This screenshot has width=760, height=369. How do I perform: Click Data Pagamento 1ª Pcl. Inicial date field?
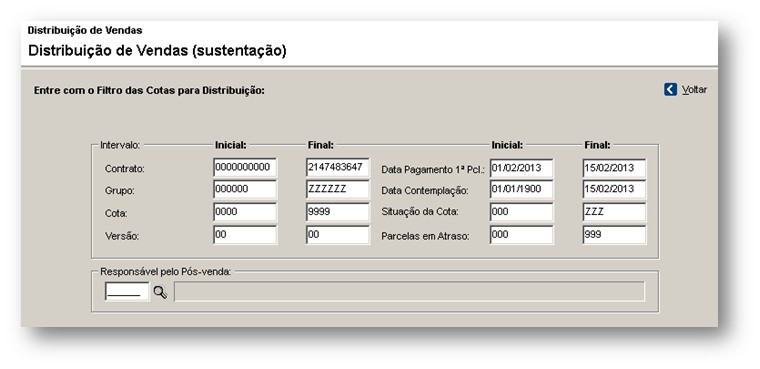(x=522, y=168)
